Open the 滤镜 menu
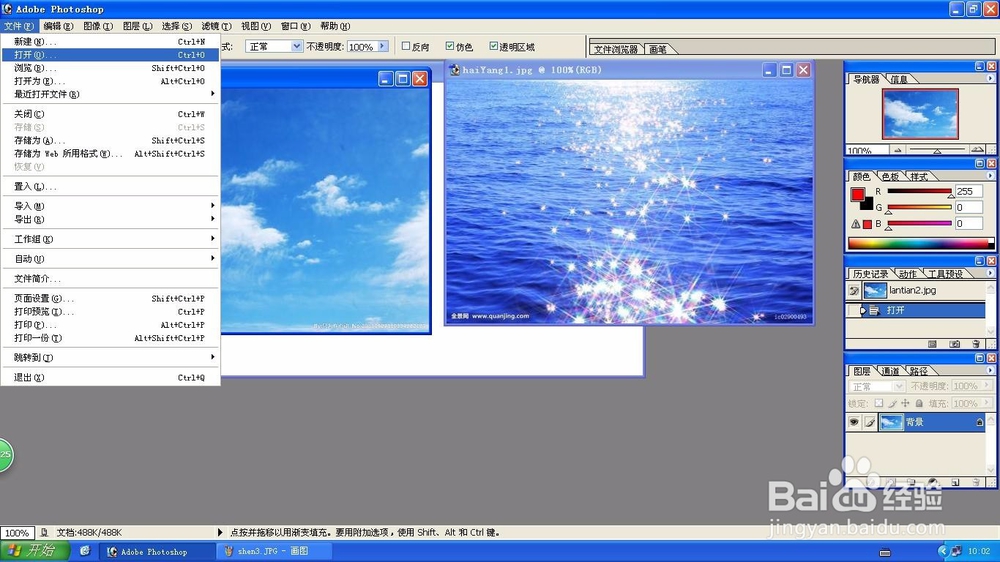 [x=216, y=26]
